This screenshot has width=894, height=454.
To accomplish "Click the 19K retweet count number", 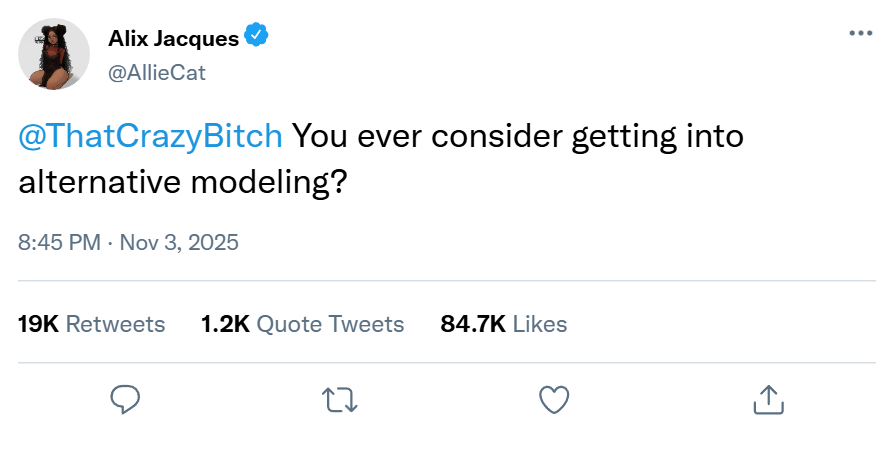I will tap(38, 324).
